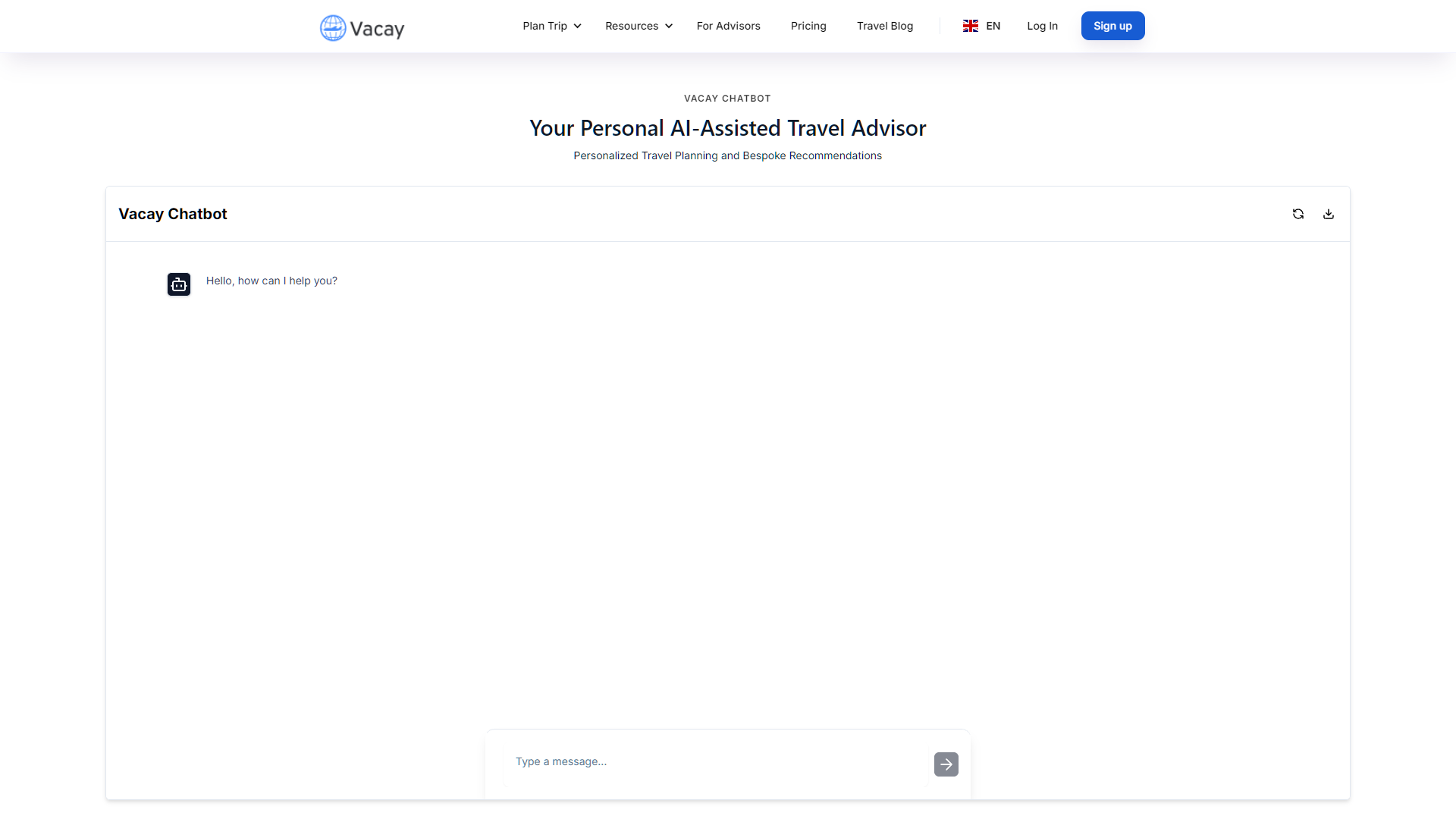Click the Vacay brand name text
Viewport: 1456px width, 819px height.
pyautogui.click(x=377, y=30)
